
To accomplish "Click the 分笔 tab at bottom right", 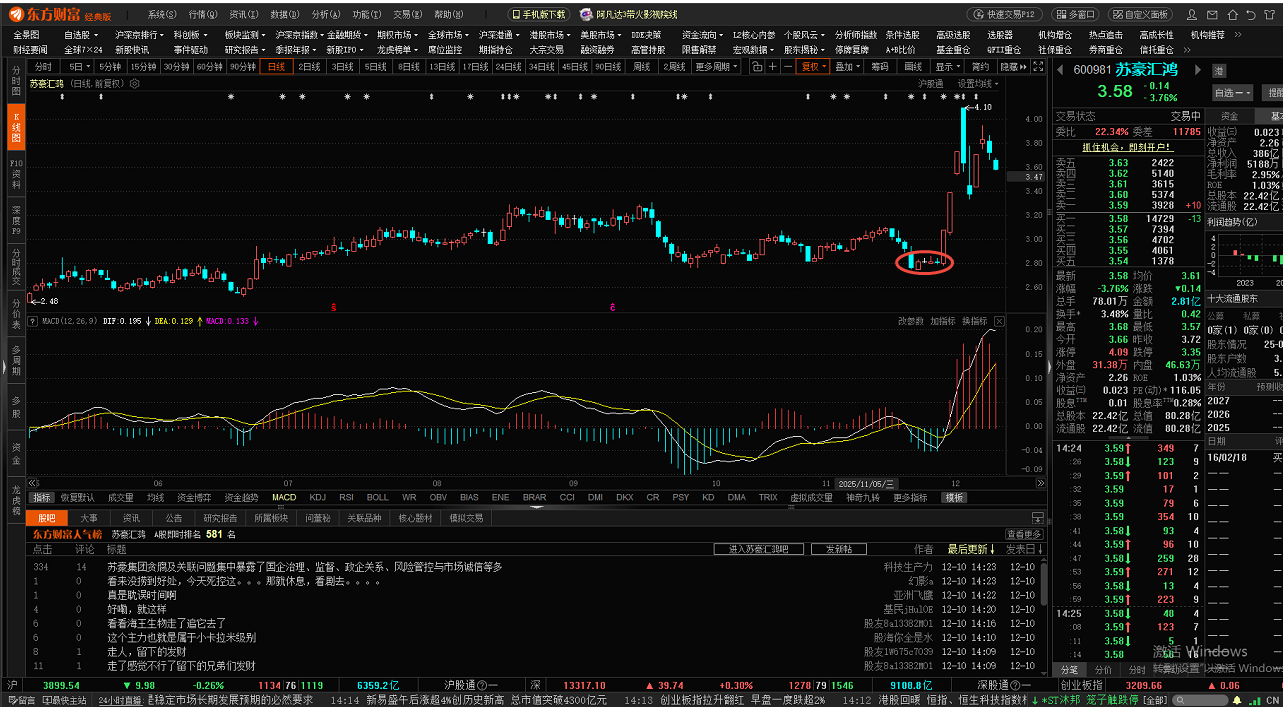I will (1069, 669).
